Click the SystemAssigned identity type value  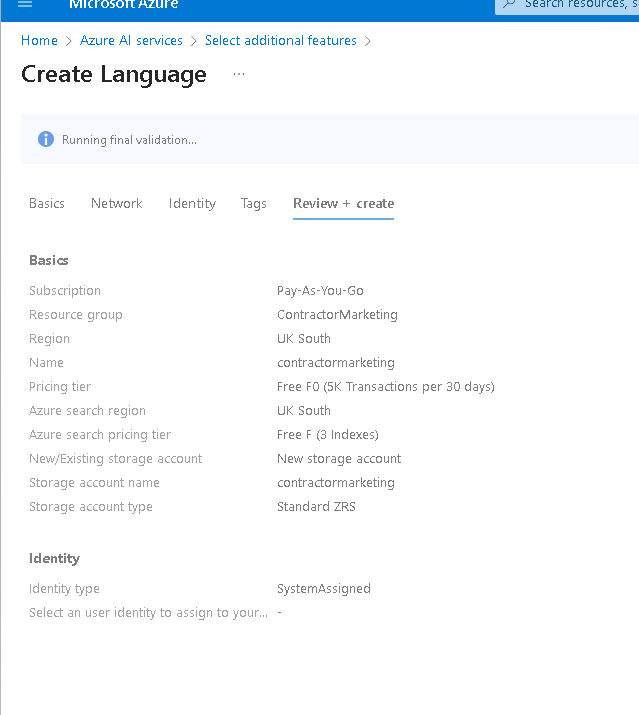(324, 589)
